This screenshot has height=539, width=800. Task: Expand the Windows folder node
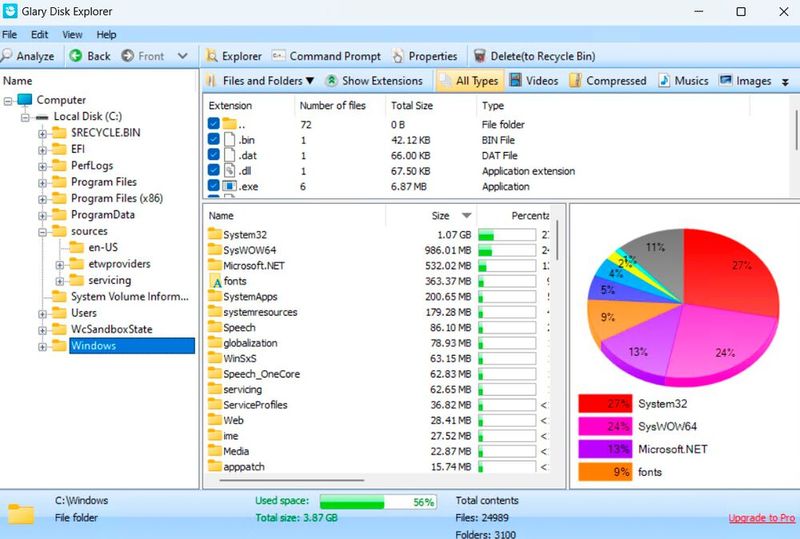coord(42,347)
